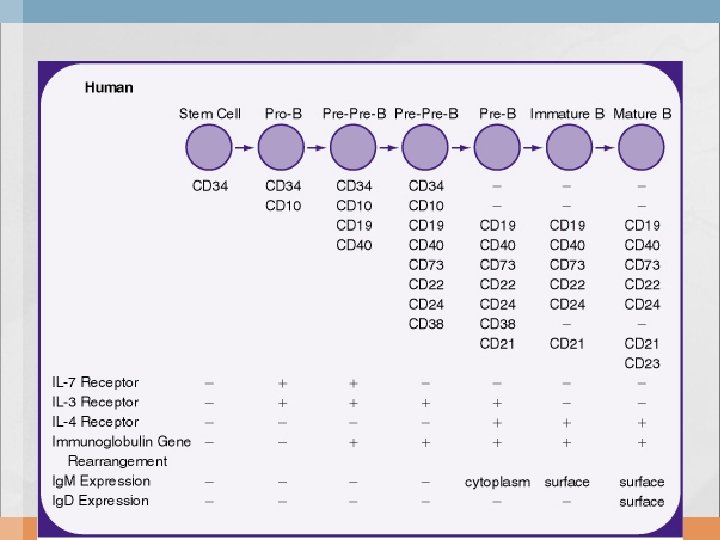Click CD21 under Mature B

641,344
